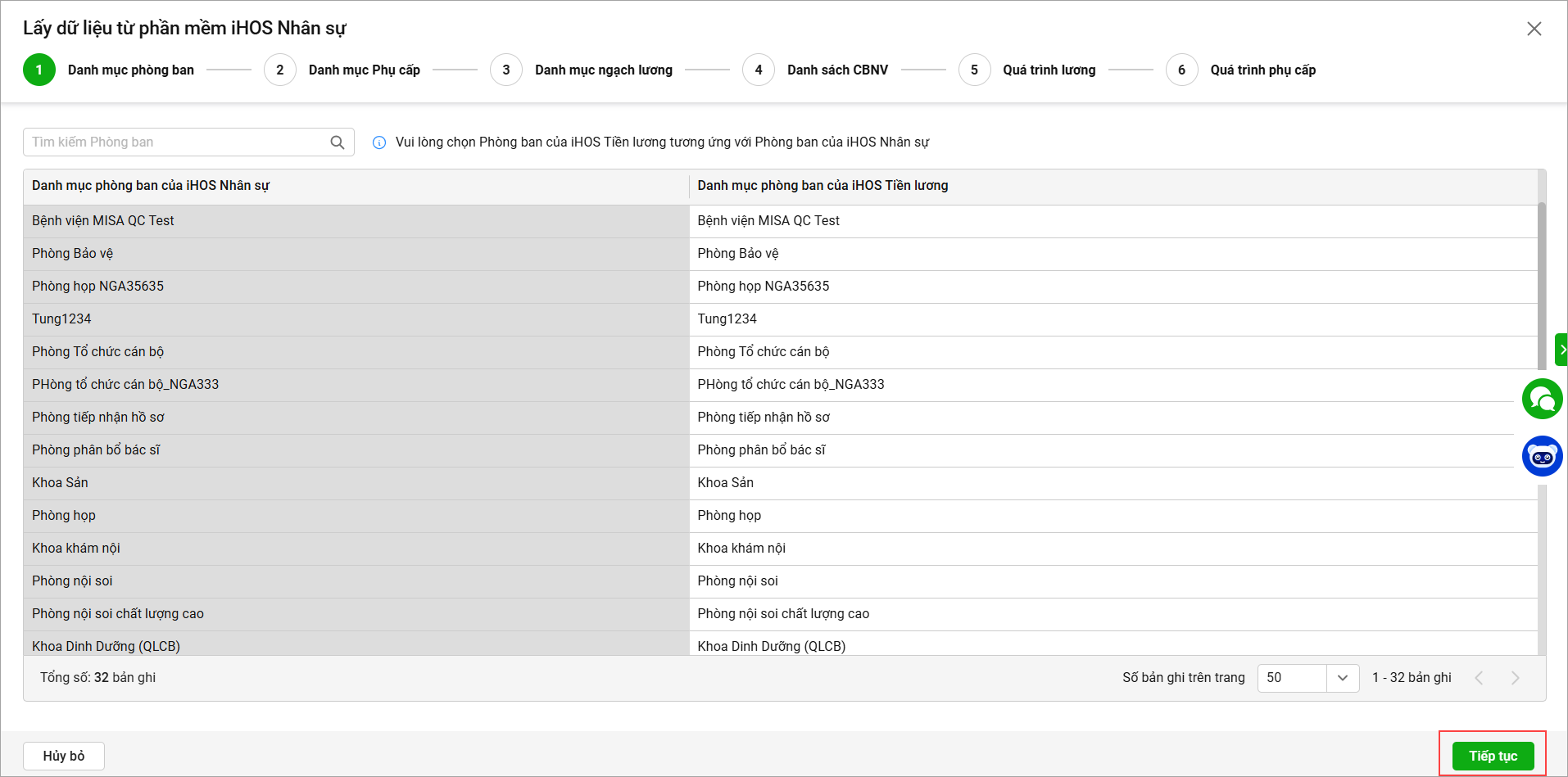
Task: Click Nhân sự row Phòng phân bổ bác sĩ
Action: [x=356, y=450]
